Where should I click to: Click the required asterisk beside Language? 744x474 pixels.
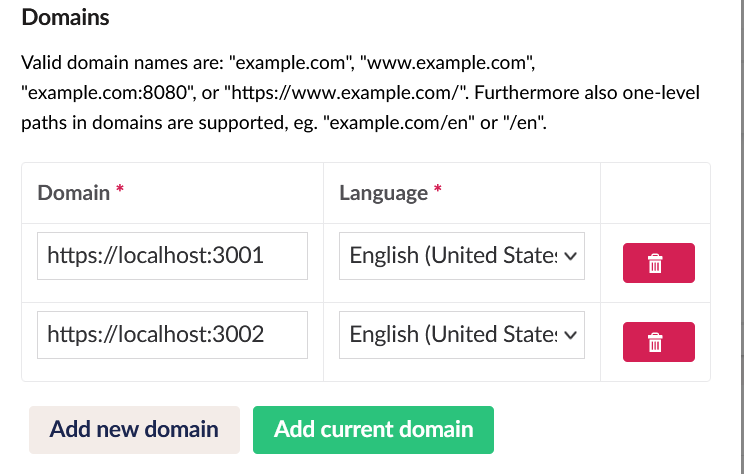(x=437, y=191)
